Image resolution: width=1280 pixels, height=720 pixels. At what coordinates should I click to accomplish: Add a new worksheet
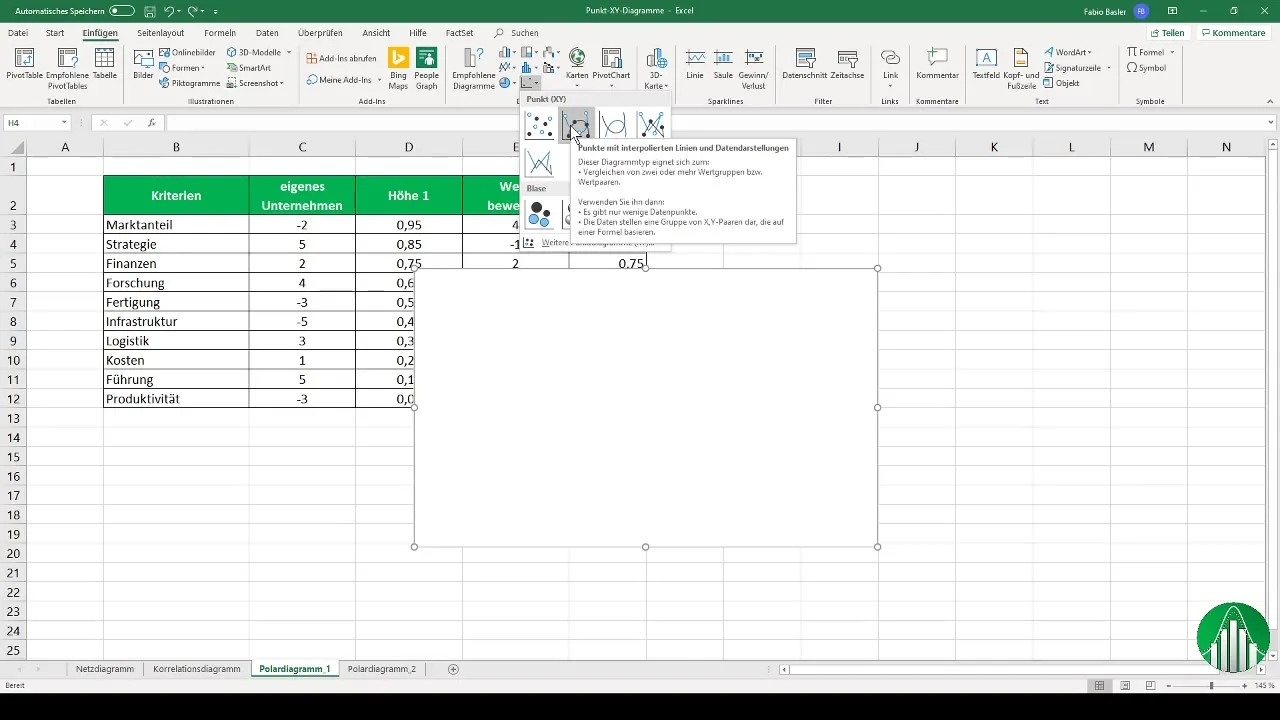click(x=453, y=669)
